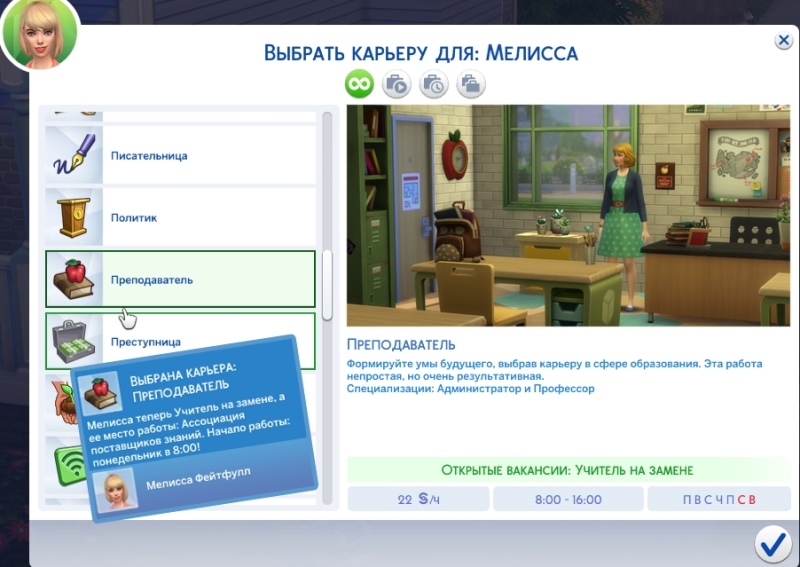
Task: Click the Преподаватель description heading
Action: tap(401, 344)
